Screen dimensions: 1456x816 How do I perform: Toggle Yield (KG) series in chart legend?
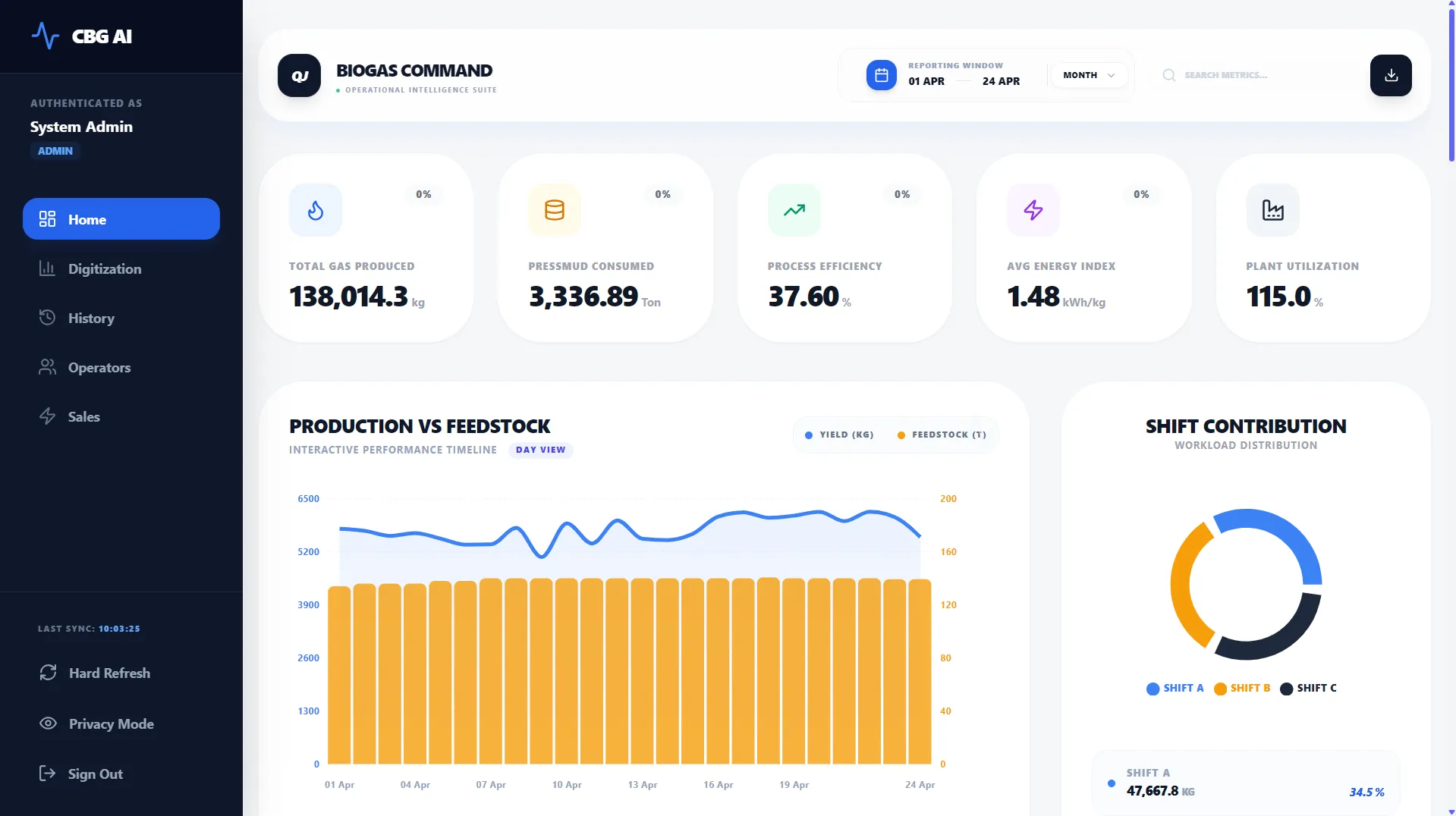(839, 435)
